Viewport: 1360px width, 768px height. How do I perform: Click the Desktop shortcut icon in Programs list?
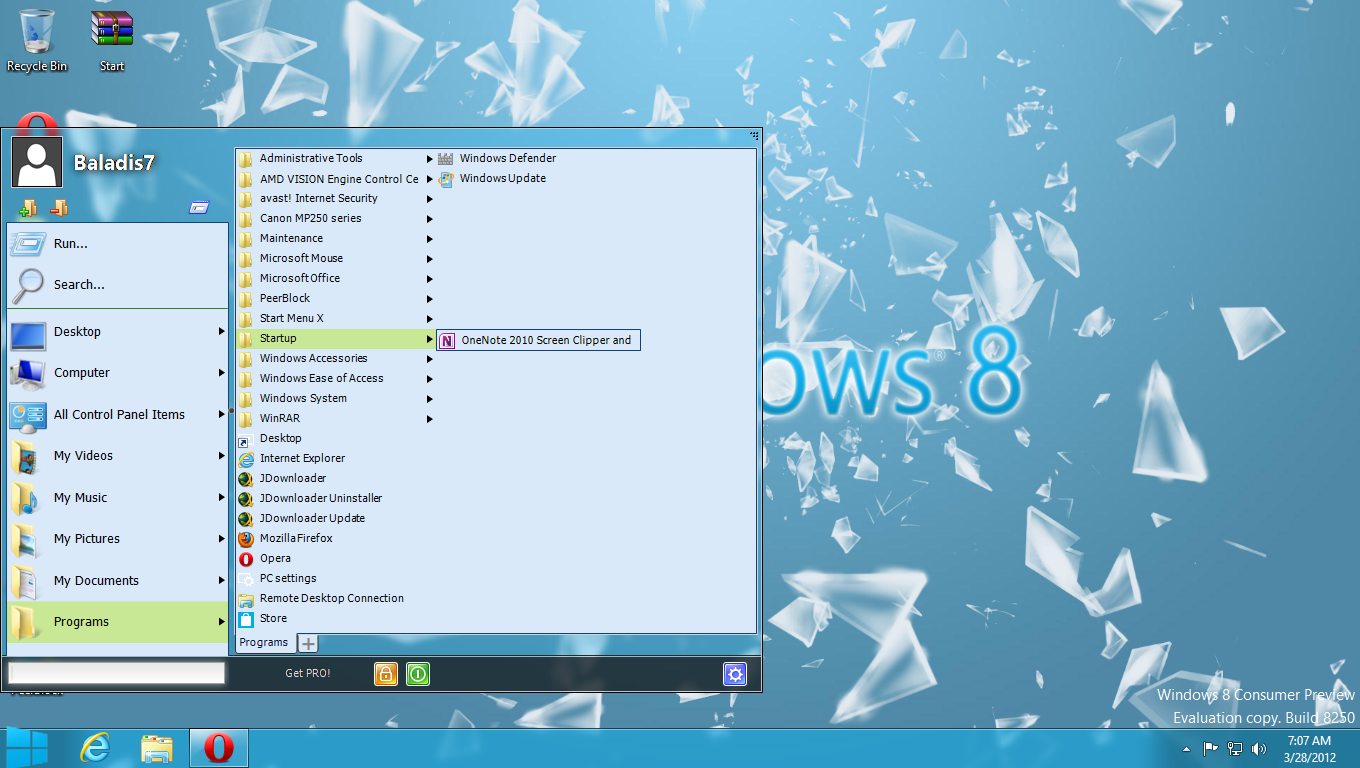point(245,439)
